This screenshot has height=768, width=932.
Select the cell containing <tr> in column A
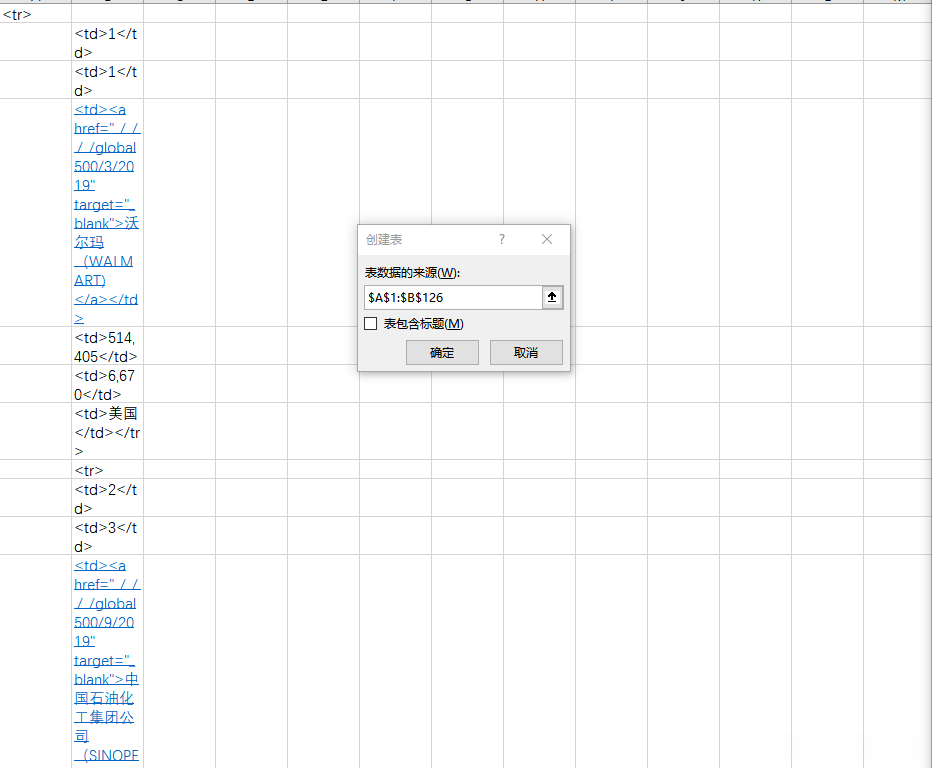click(x=36, y=14)
